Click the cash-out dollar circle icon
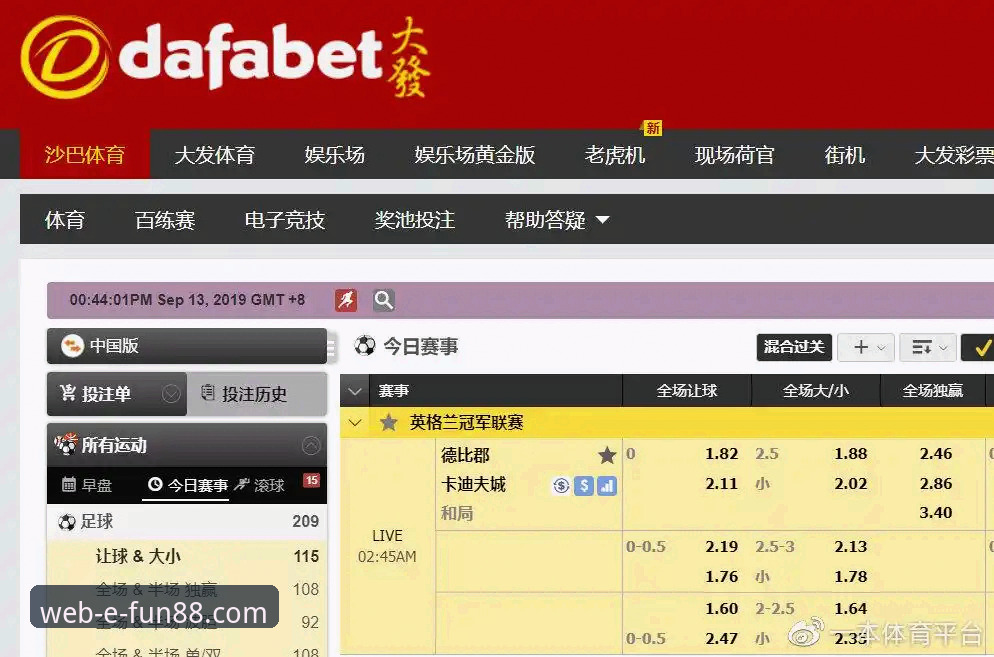Image resolution: width=994 pixels, height=657 pixels. click(561, 486)
